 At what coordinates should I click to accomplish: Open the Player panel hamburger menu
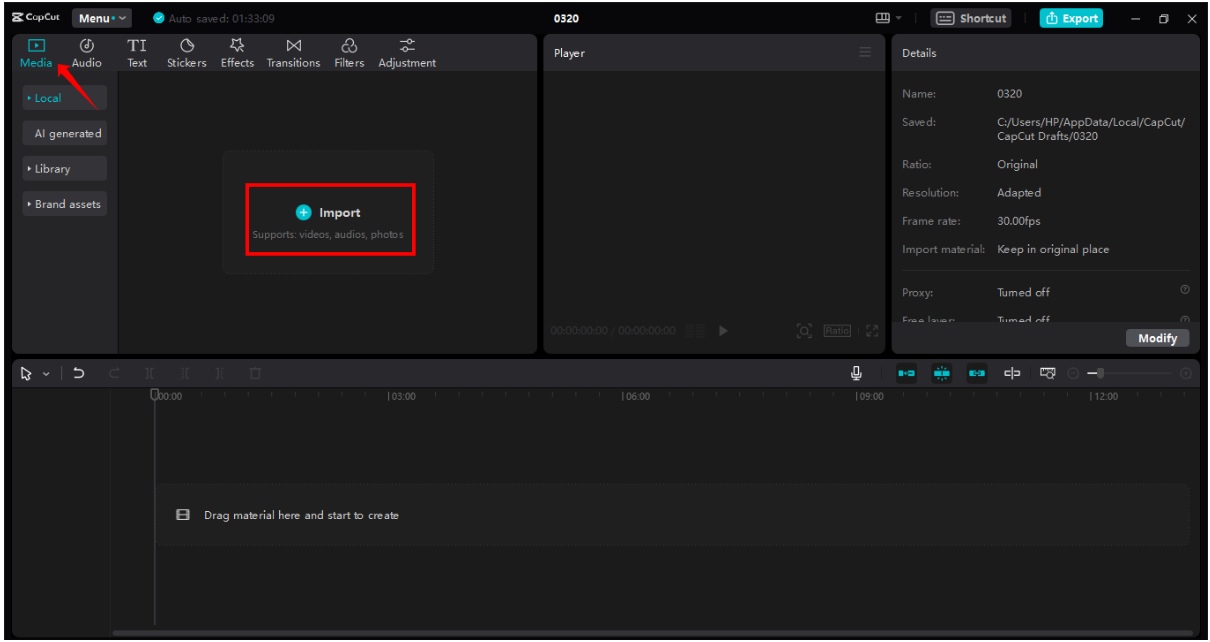click(x=865, y=53)
